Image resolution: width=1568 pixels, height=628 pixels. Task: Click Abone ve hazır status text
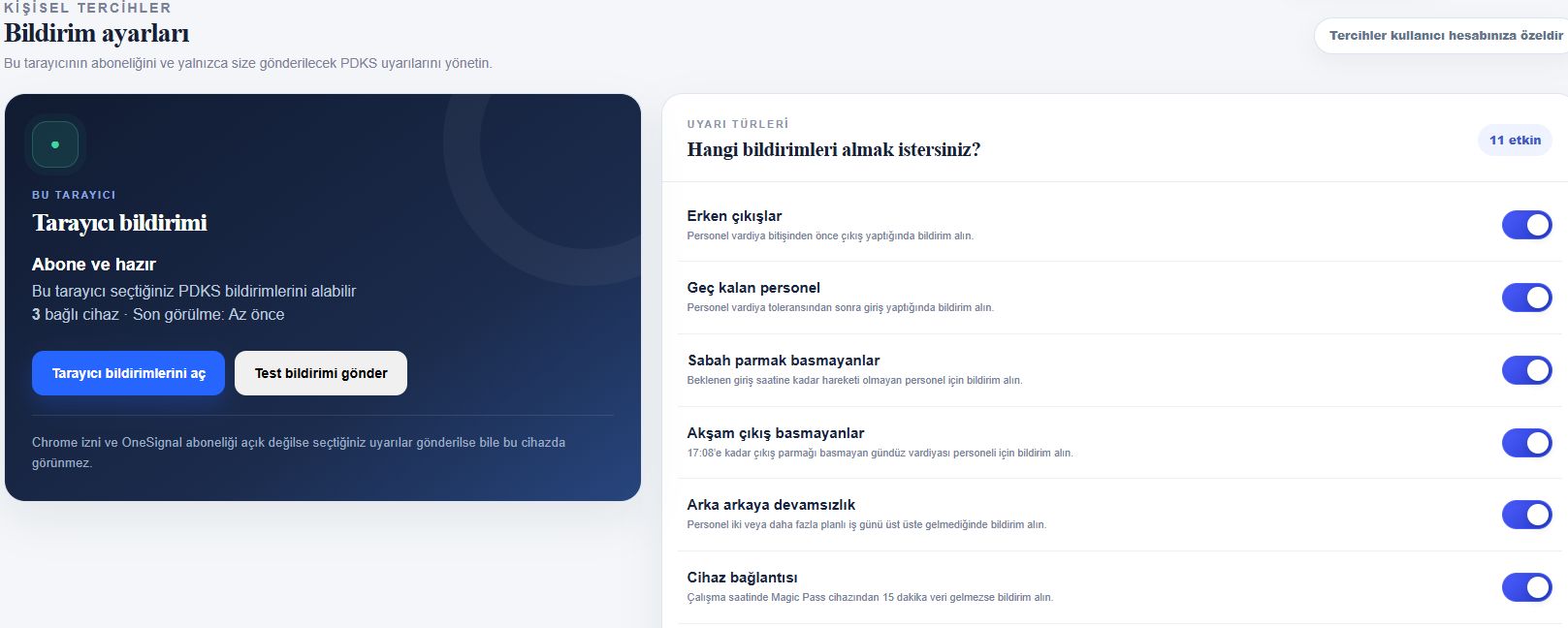click(x=94, y=265)
